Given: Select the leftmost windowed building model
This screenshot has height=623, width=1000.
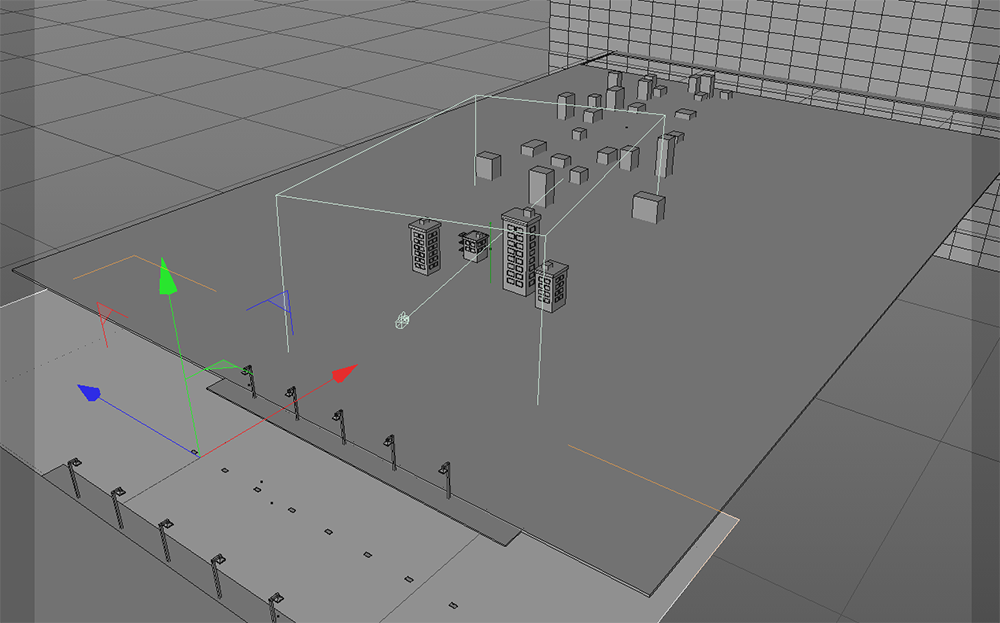Looking at the screenshot, I should click(425, 247).
